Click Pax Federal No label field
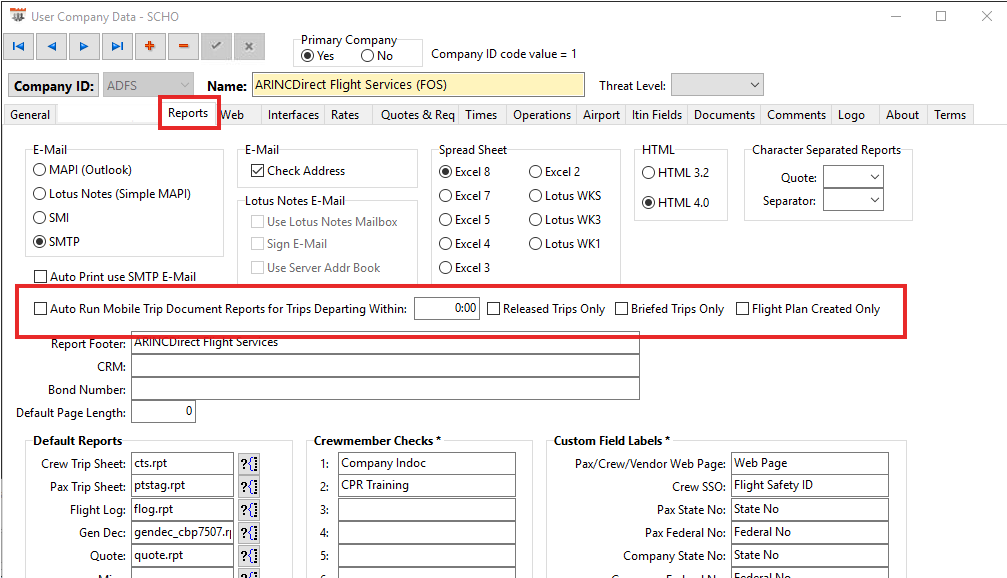 click(810, 533)
